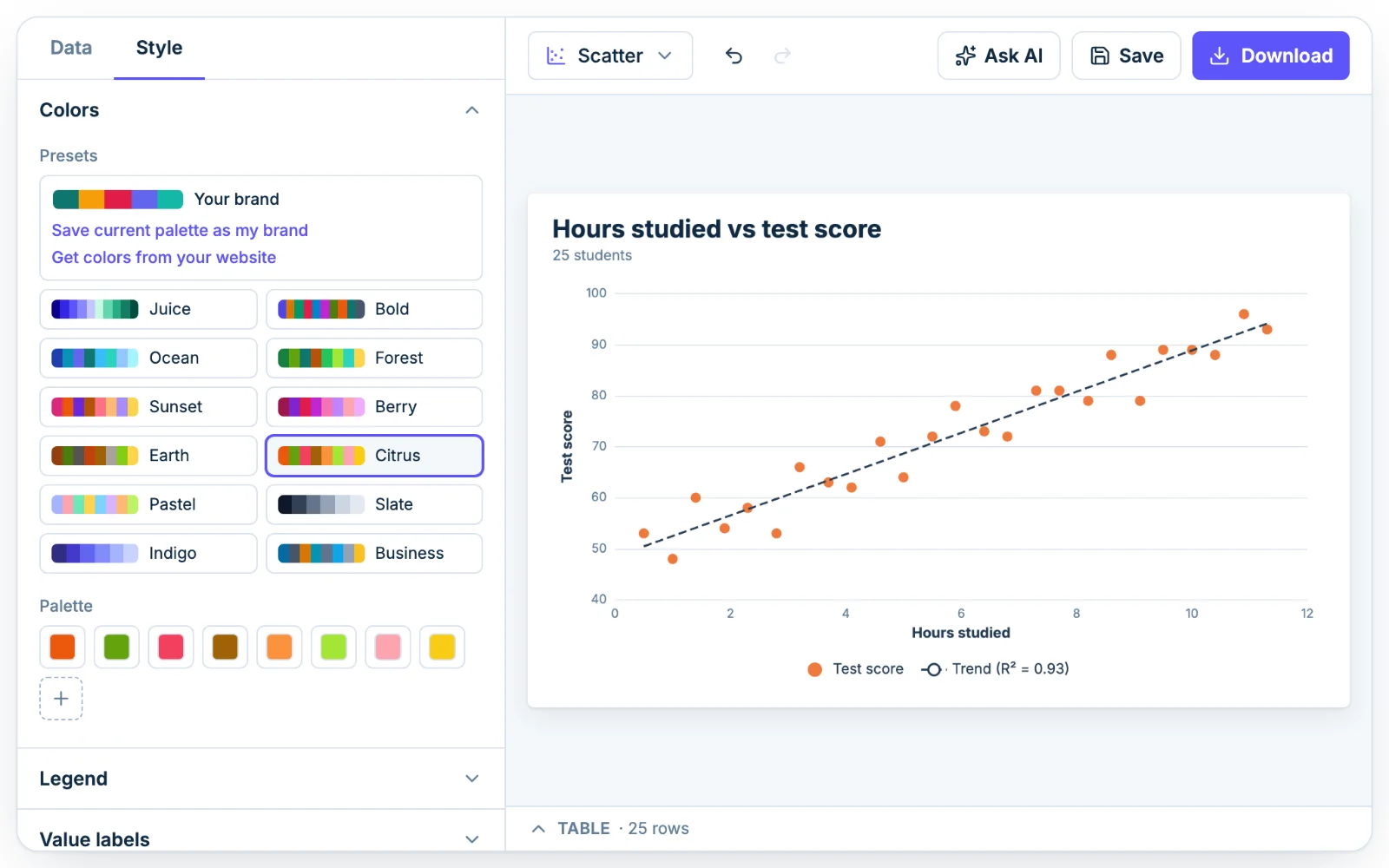Use the Slate color preset
Viewport: 1389px width, 868px height.
[374, 504]
